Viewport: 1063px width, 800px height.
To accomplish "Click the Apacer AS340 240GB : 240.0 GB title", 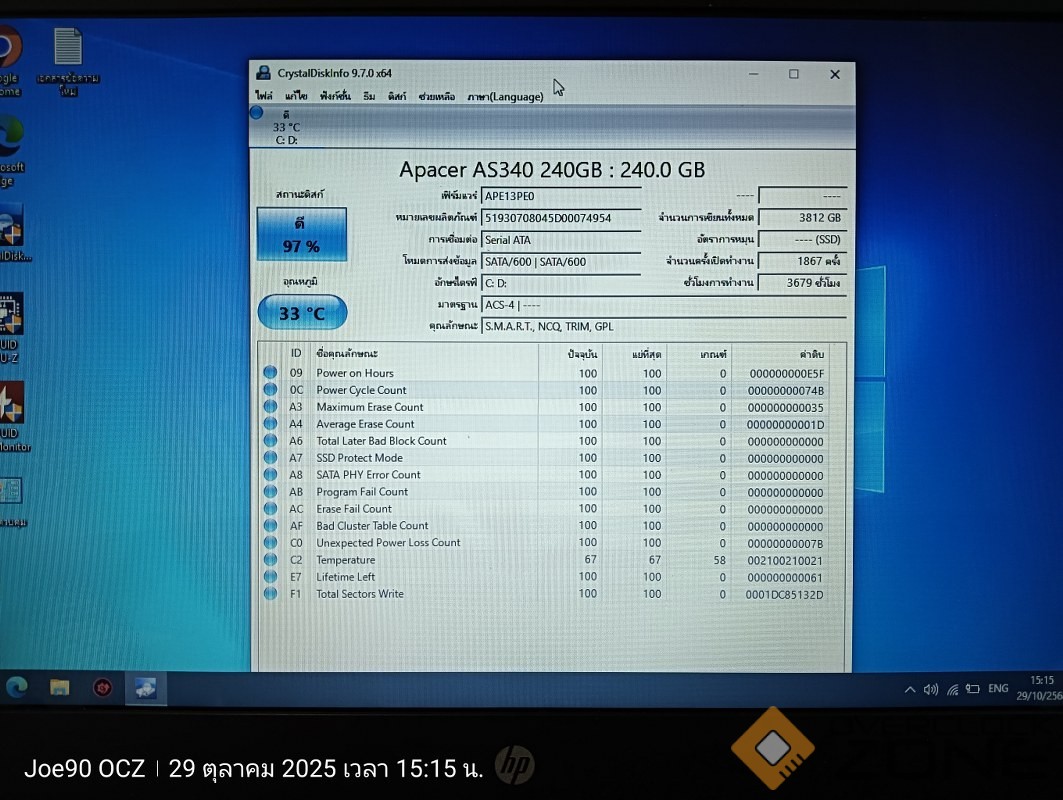I will [552, 169].
